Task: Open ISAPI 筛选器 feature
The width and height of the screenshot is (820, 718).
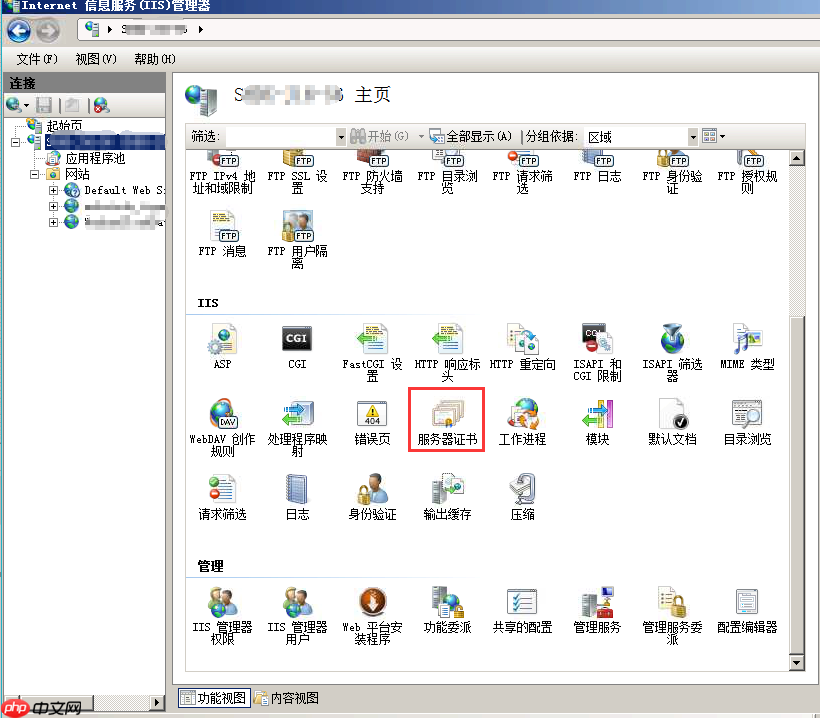Action: coord(672,352)
